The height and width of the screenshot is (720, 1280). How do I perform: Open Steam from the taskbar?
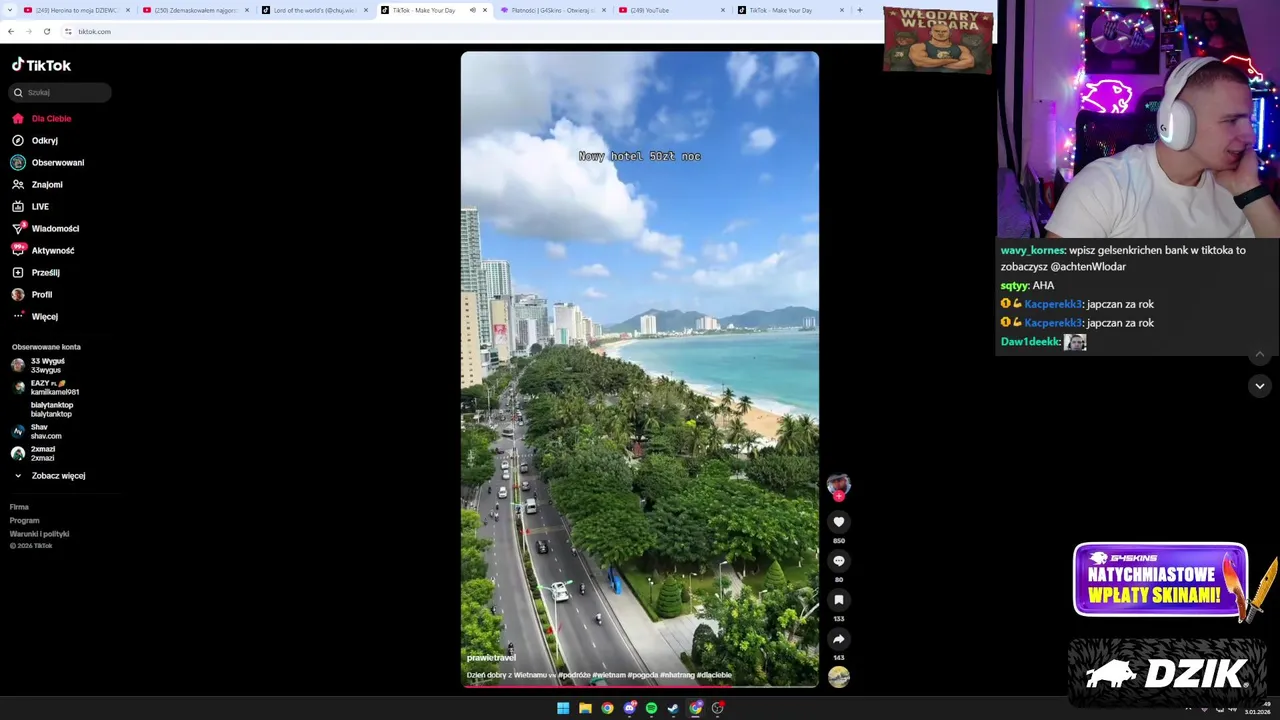673,708
